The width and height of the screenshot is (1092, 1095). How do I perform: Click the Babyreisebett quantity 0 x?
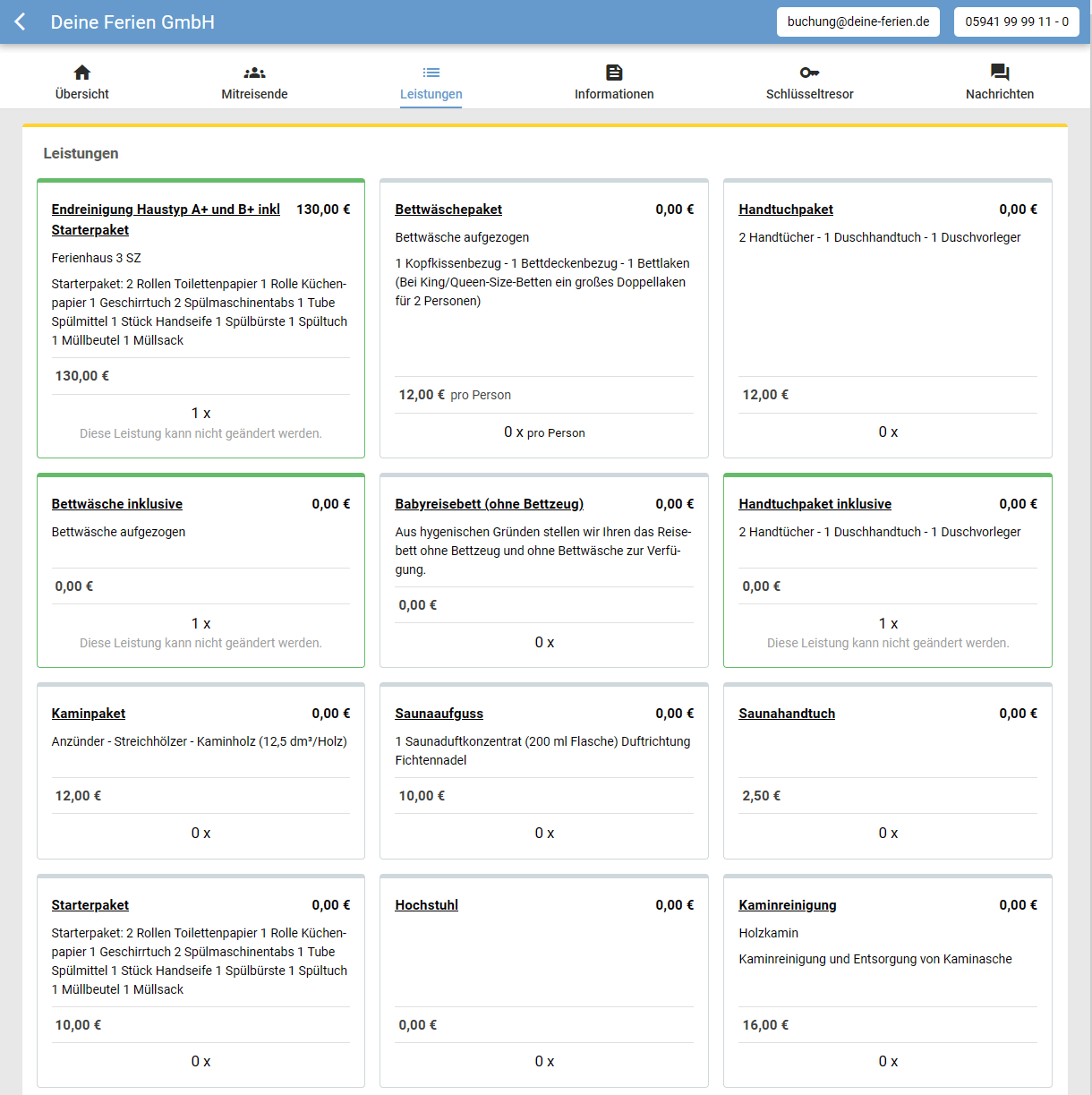(544, 643)
